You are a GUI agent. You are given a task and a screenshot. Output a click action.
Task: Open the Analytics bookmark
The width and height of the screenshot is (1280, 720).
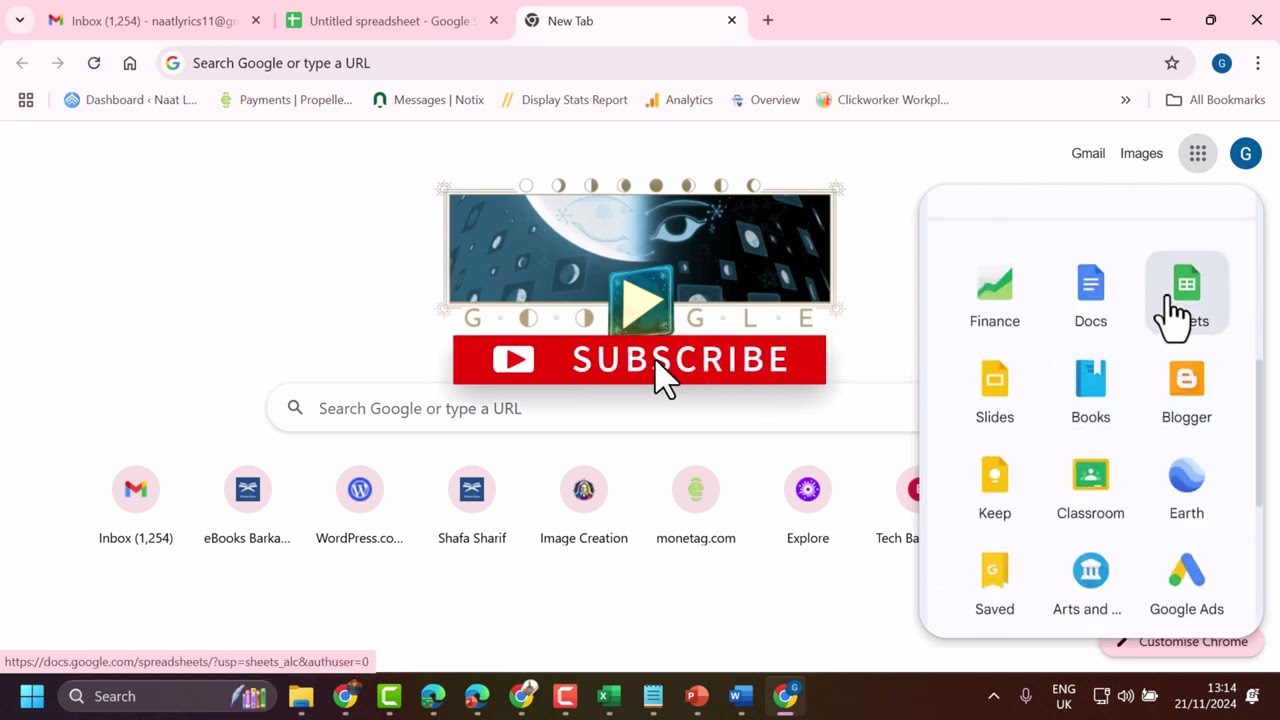click(679, 100)
